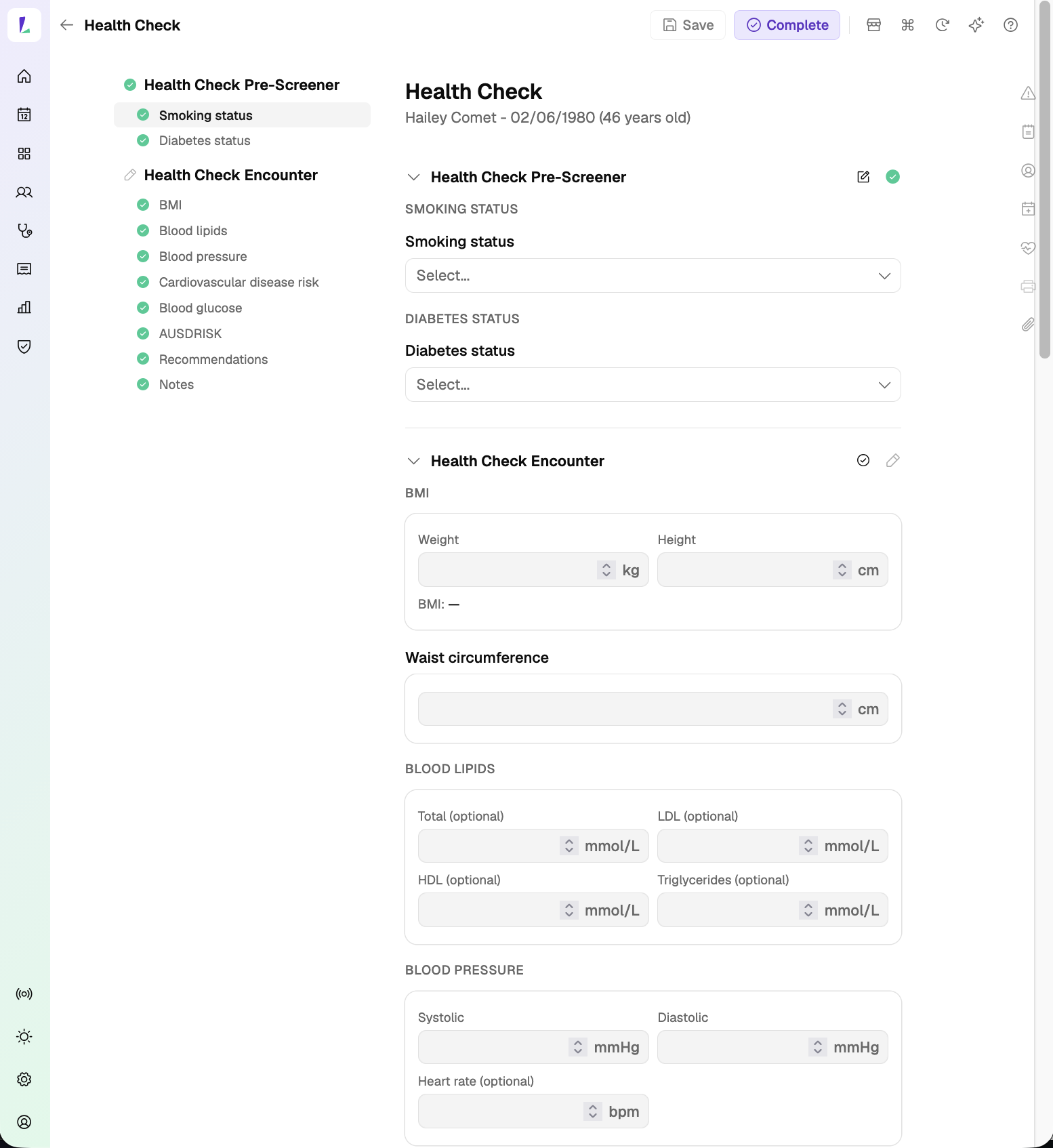Click the pencil icon for Health Check Encounter
The image size is (1053, 1148).
893,461
